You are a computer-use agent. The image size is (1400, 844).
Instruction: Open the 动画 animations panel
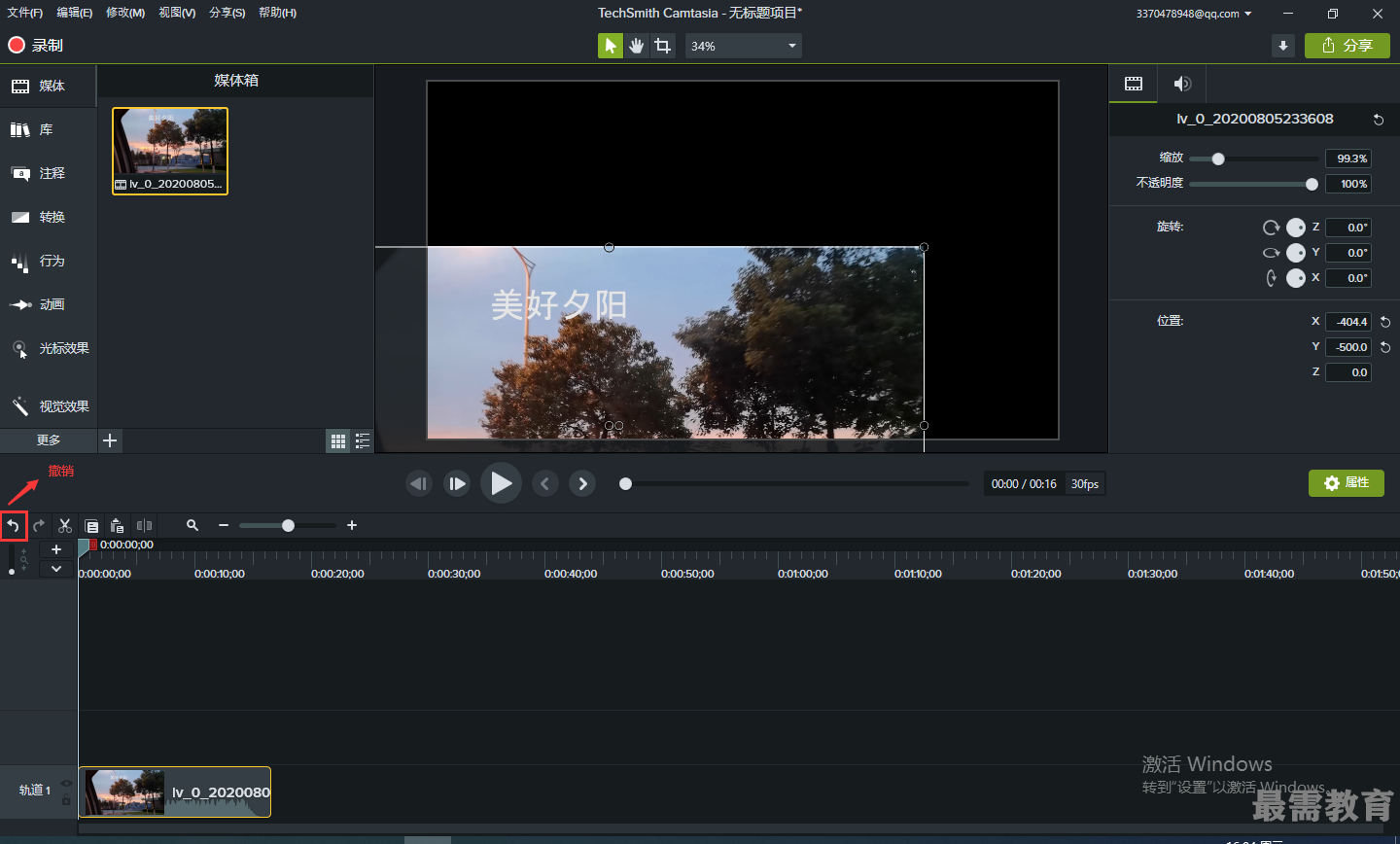49,305
